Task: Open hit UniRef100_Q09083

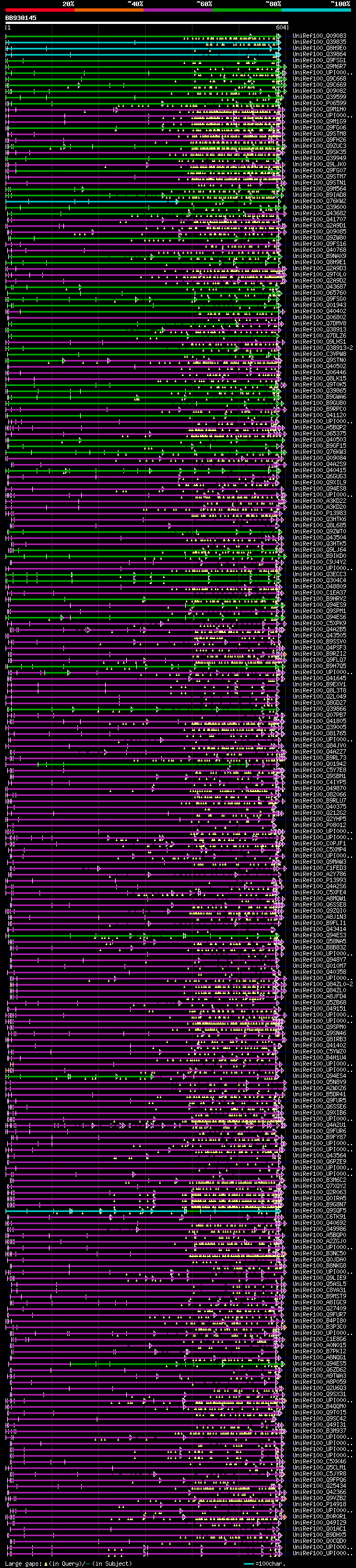Action: (319, 36)
